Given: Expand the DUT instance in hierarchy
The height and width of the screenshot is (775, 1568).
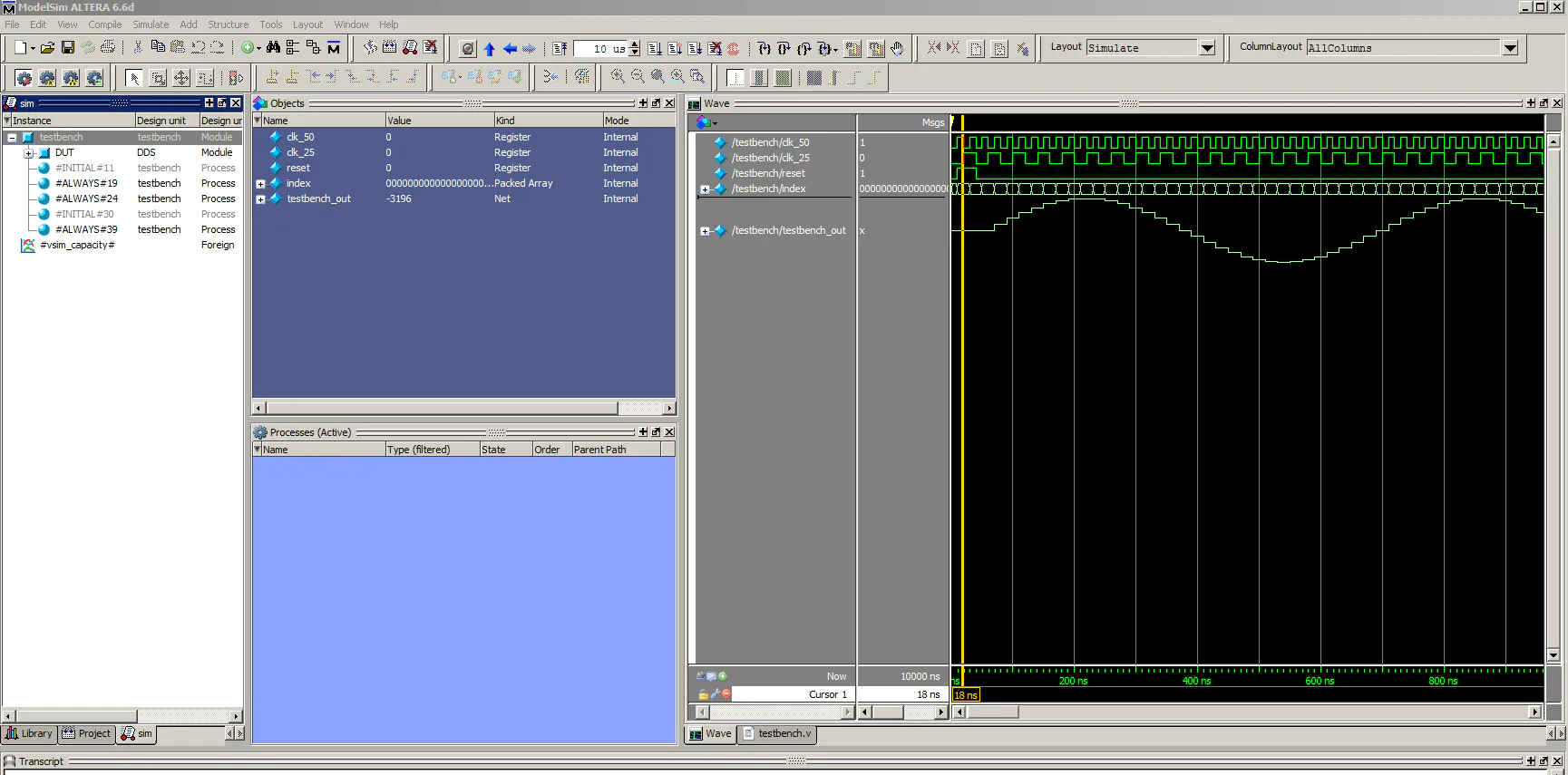Looking at the screenshot, I should [28, 153].
